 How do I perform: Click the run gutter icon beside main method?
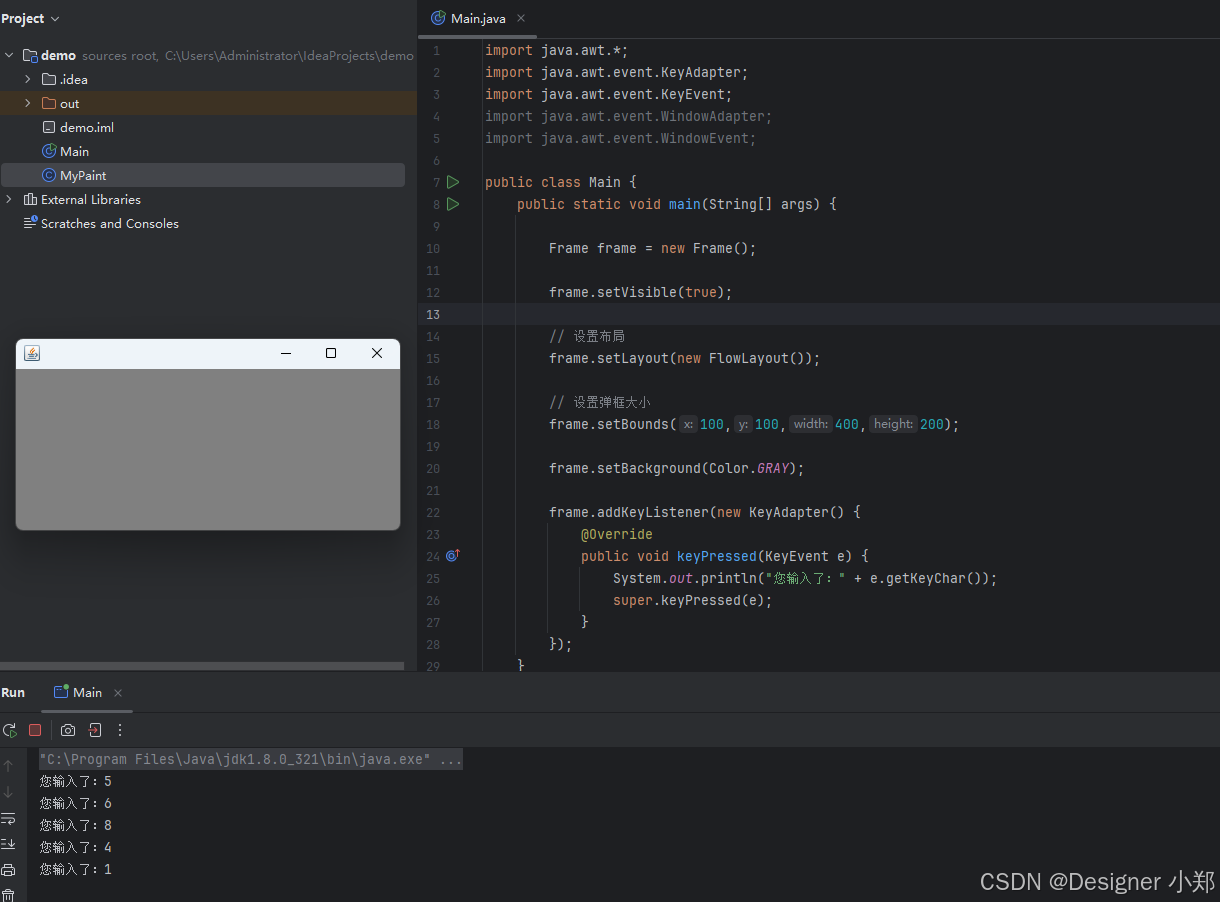coord(453,204)
